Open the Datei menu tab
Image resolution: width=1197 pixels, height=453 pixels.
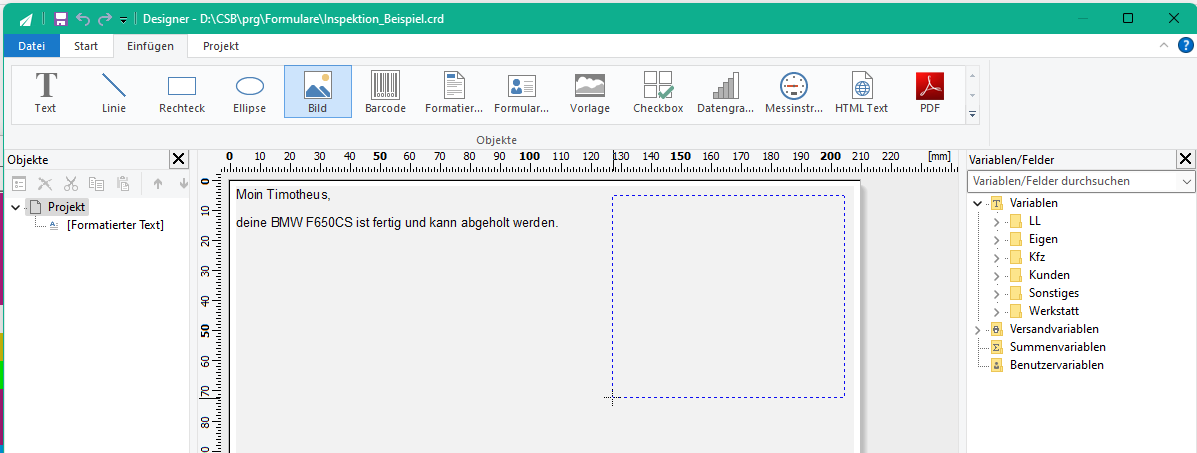click(x=31, y=46)
